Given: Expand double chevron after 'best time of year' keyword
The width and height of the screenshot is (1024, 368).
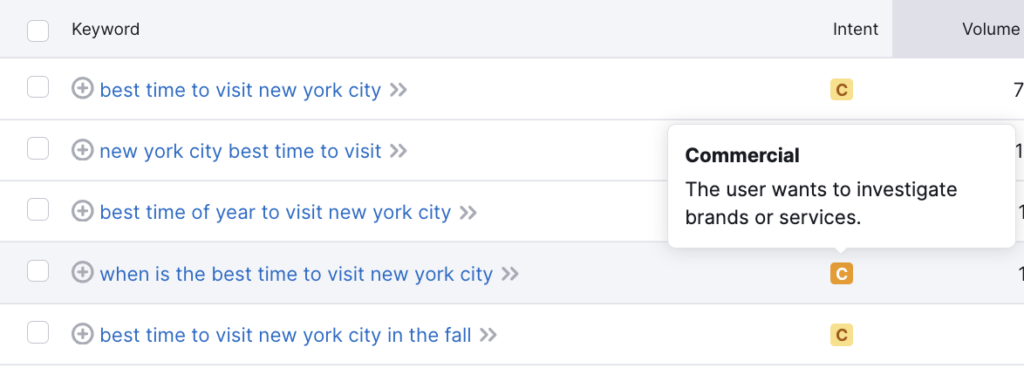Looking at the screenshot, I should pos(468,213).
